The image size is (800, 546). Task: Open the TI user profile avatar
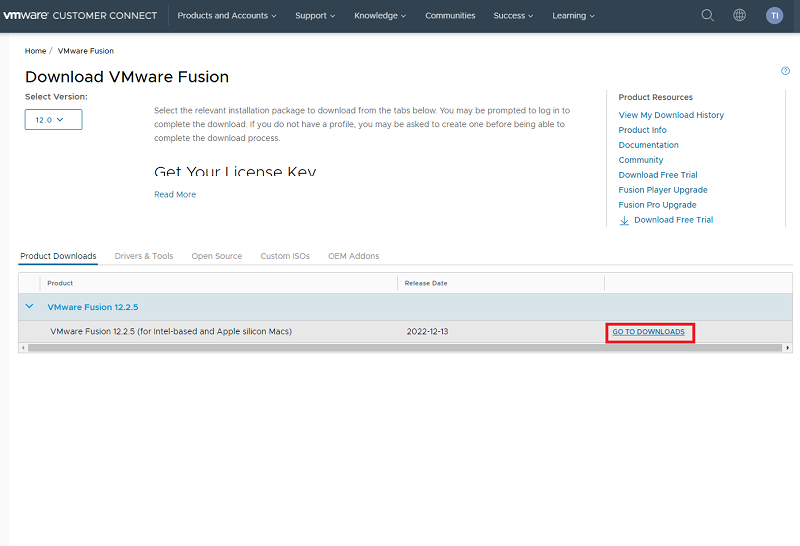pos(774,15)
